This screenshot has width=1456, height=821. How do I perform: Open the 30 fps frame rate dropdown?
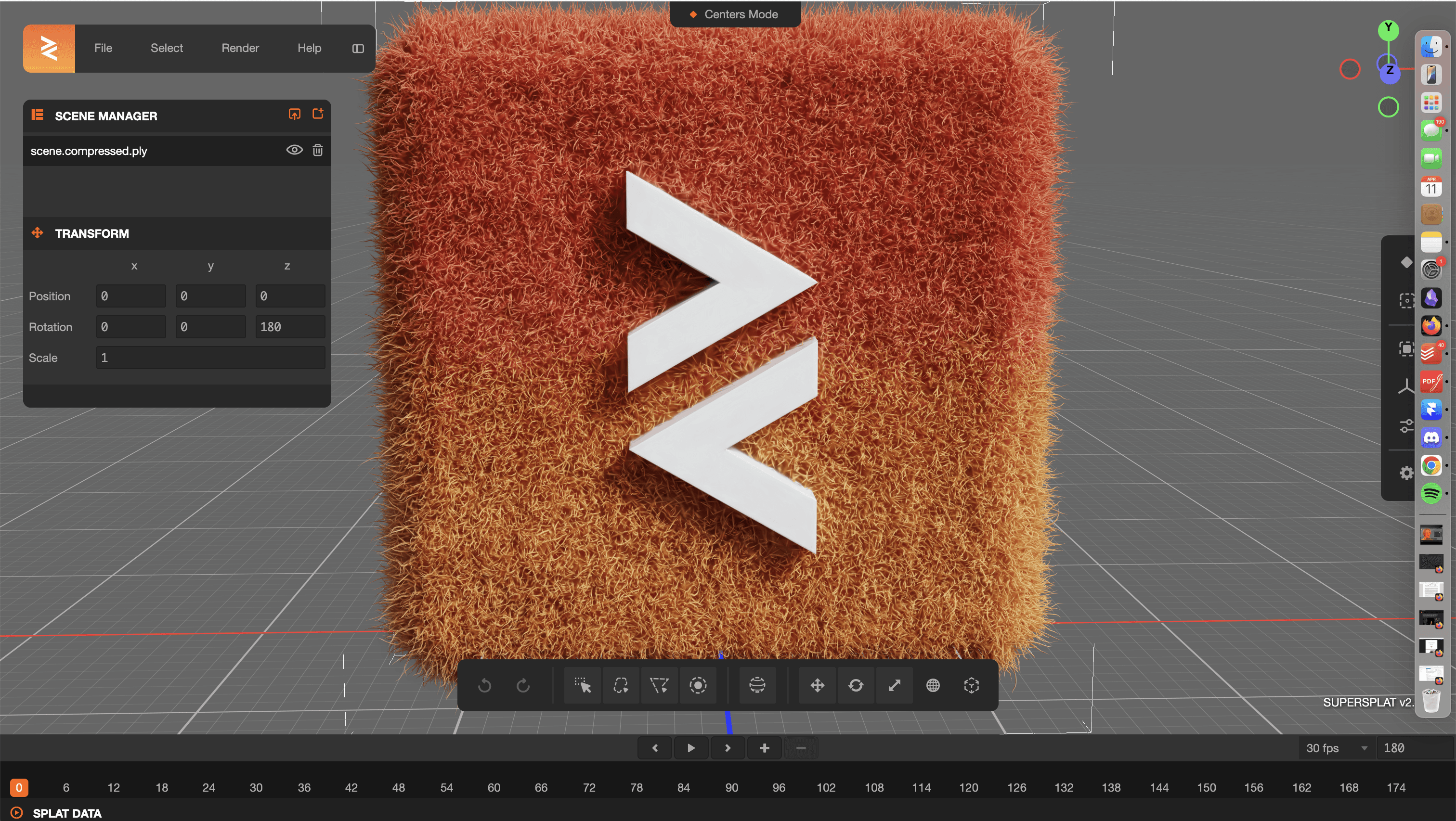point(1336,748)
